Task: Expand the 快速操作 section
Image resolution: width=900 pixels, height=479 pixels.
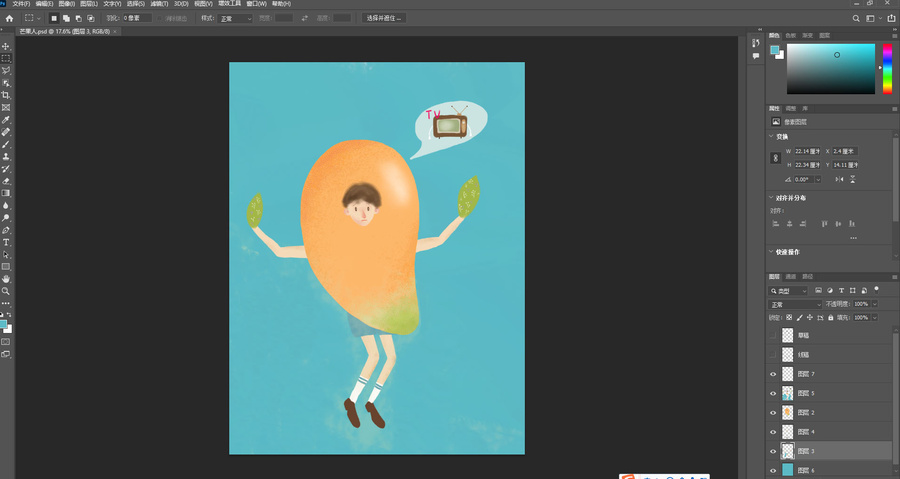Action: point(771,251)
